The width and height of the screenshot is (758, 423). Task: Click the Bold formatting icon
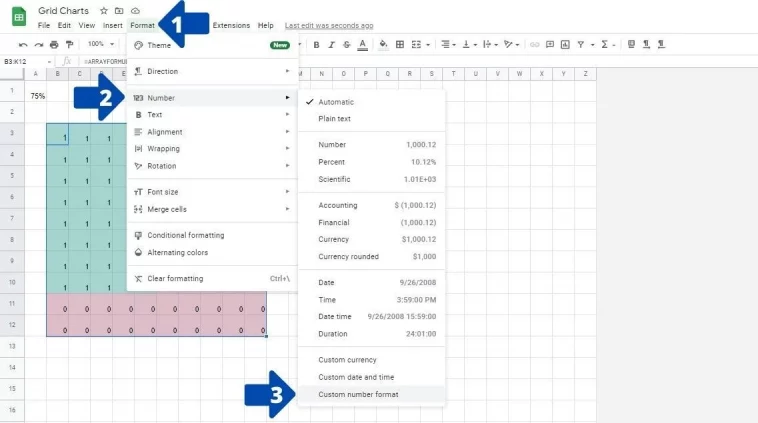point(316,44)
